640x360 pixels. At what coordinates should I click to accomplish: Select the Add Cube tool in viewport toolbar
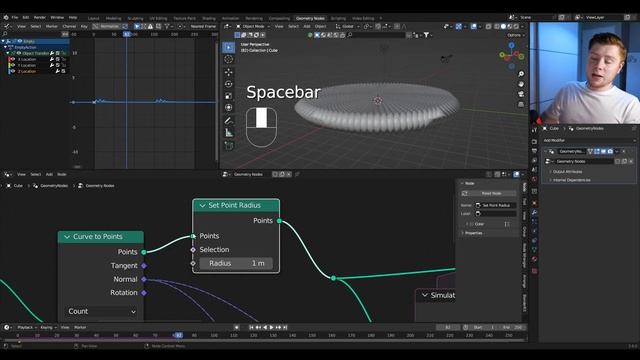[x=229, y=145]
